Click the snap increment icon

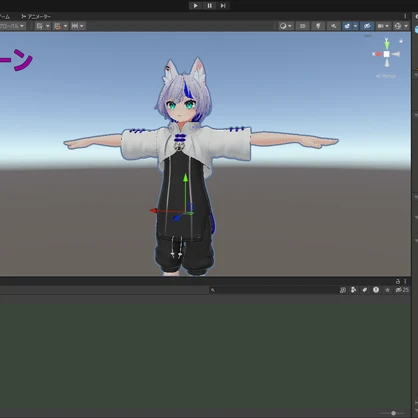[75, 26]
